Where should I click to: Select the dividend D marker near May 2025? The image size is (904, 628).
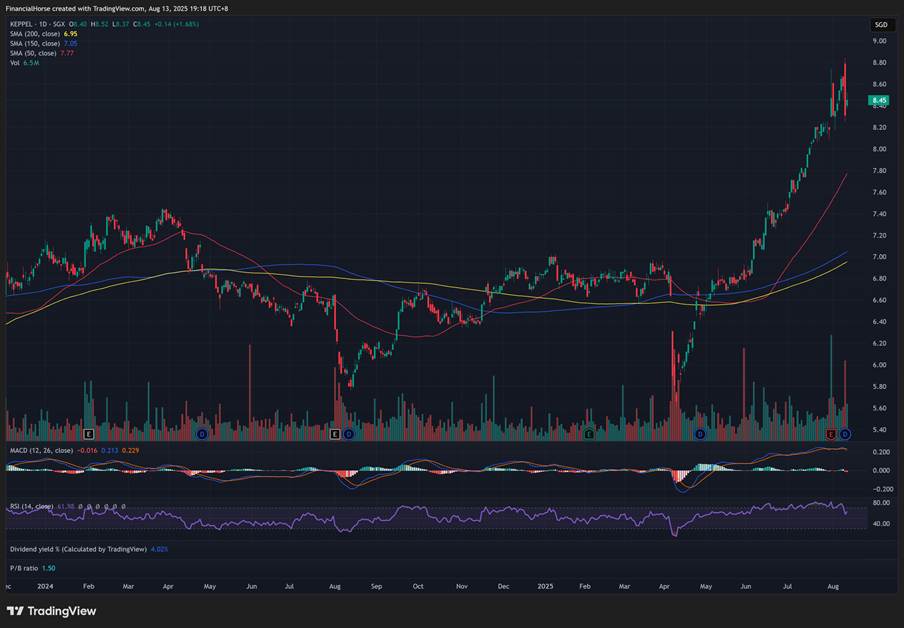tap(700, 434)
